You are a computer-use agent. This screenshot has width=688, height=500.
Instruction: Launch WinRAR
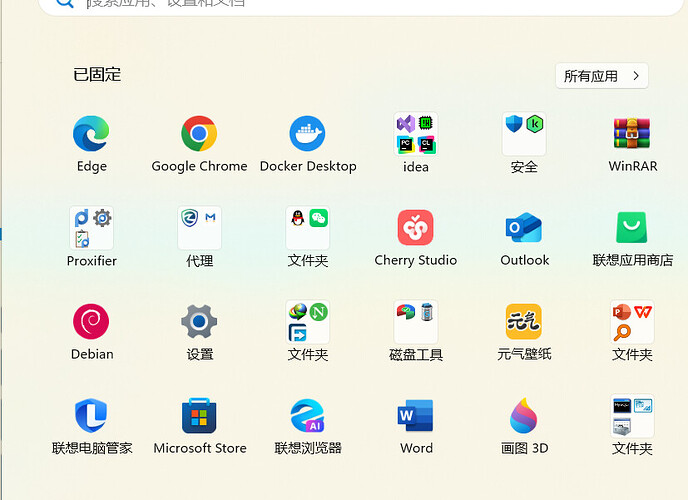pos(632,133)
